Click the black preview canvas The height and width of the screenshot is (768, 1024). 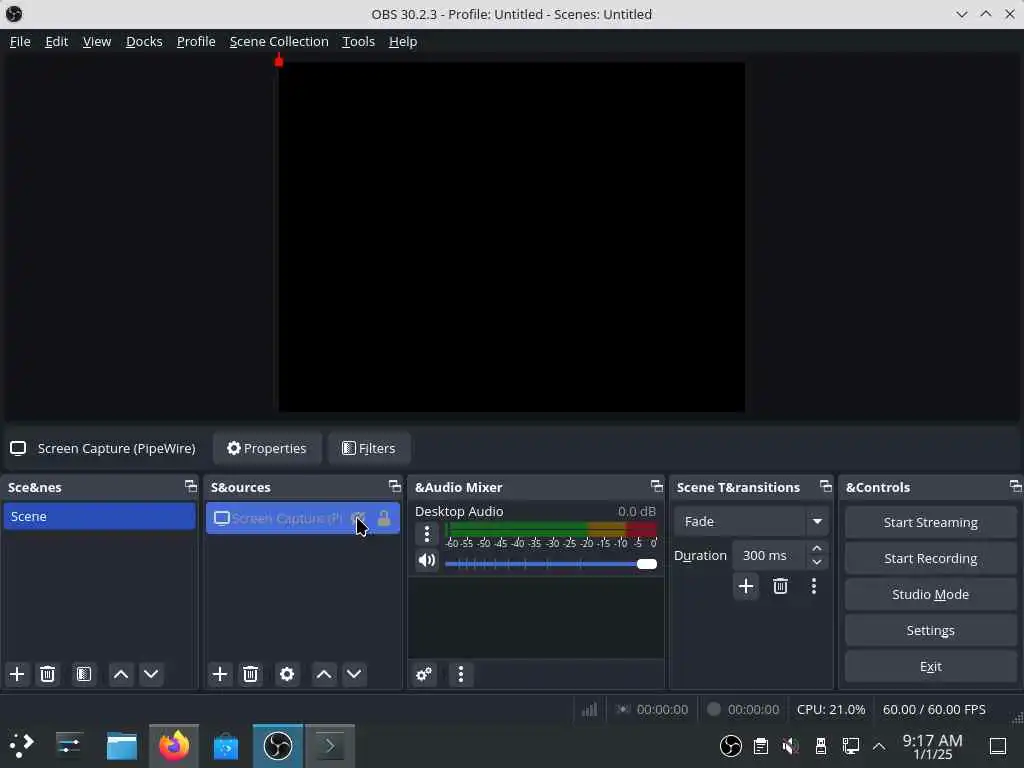point(511,237)
